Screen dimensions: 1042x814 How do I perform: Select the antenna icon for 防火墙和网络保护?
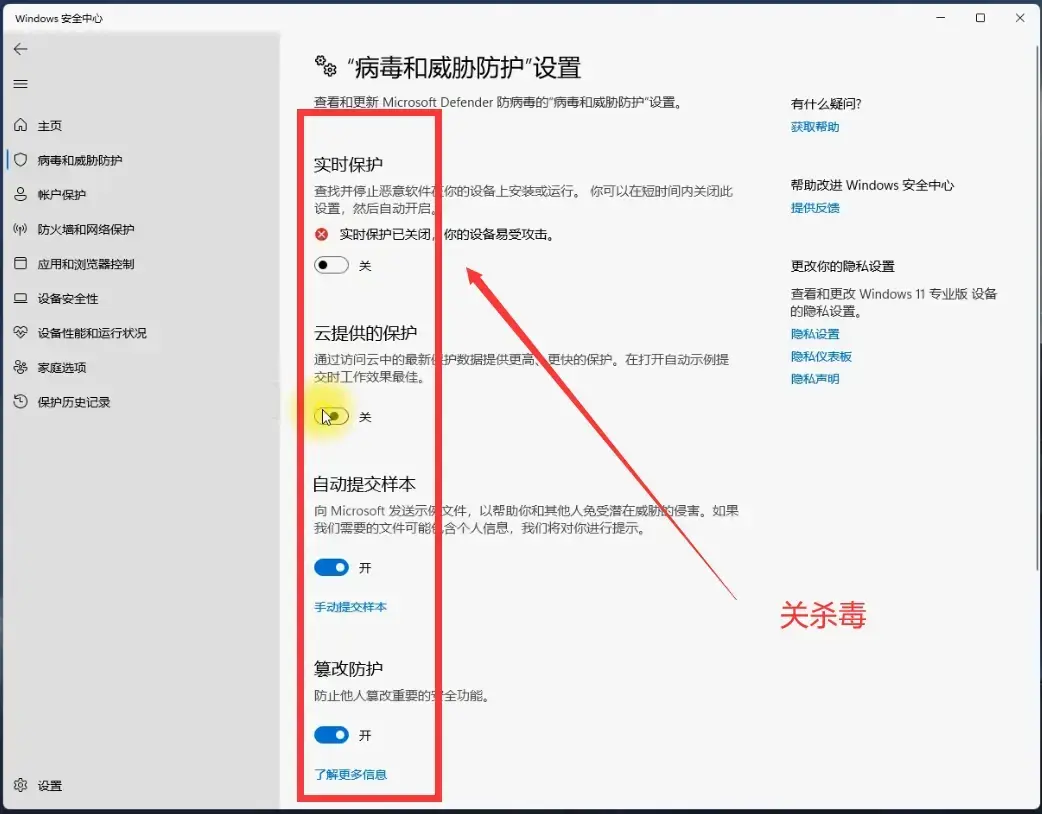[x=21, y=229]
